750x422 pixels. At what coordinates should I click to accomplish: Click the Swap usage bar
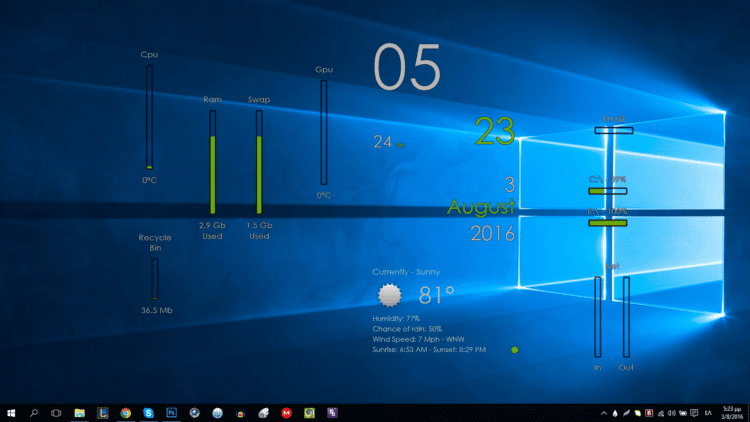[259, 162]
